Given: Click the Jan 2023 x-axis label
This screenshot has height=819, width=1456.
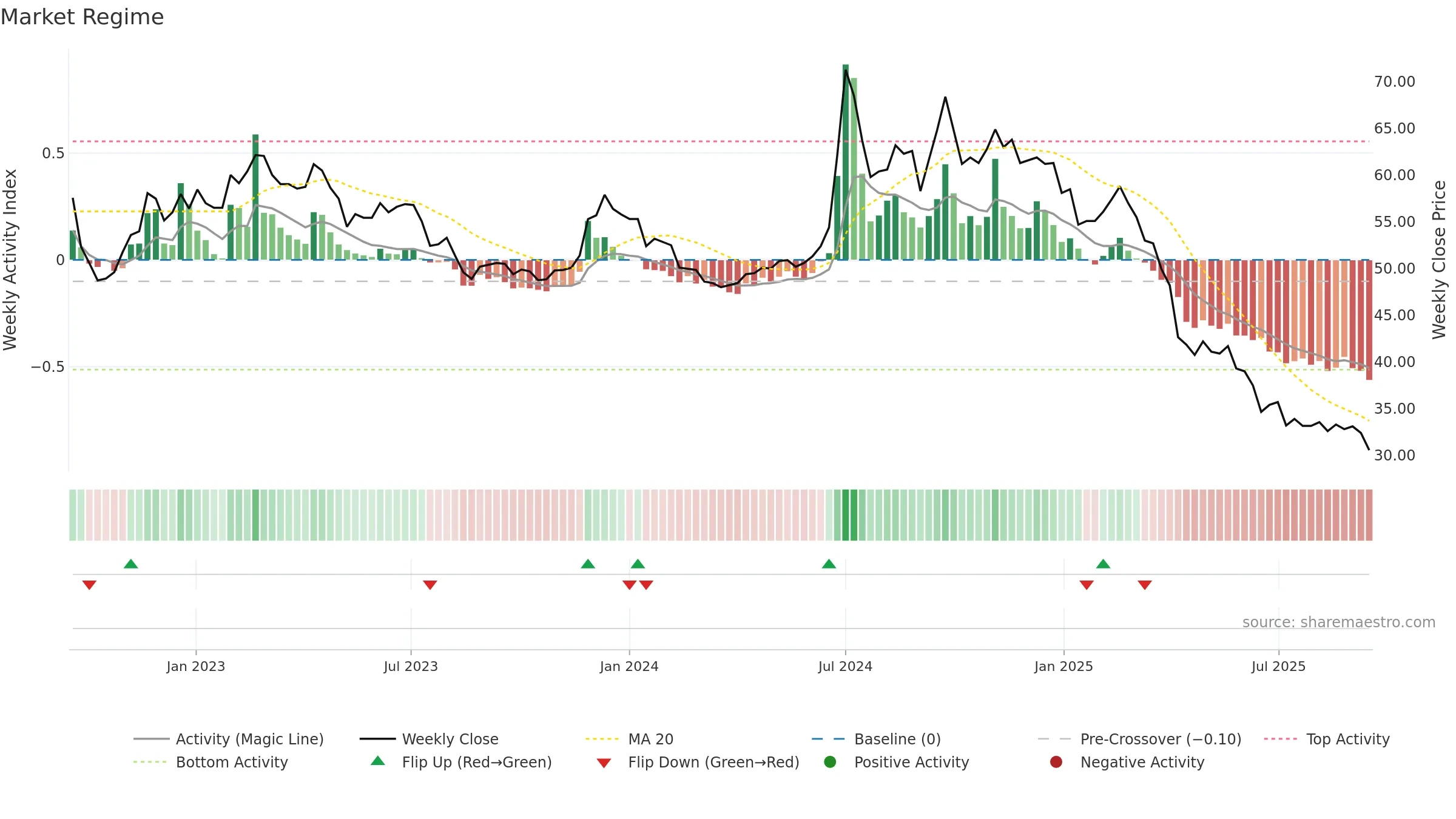Looking at the screenshot, I should pos(196,666).
